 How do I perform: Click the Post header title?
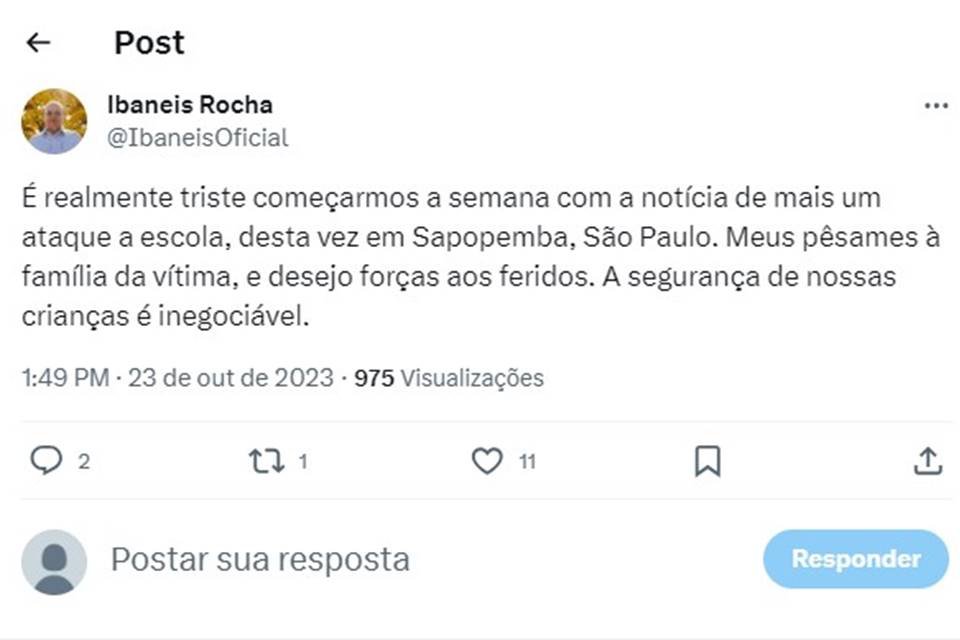(x=149, y=42)
